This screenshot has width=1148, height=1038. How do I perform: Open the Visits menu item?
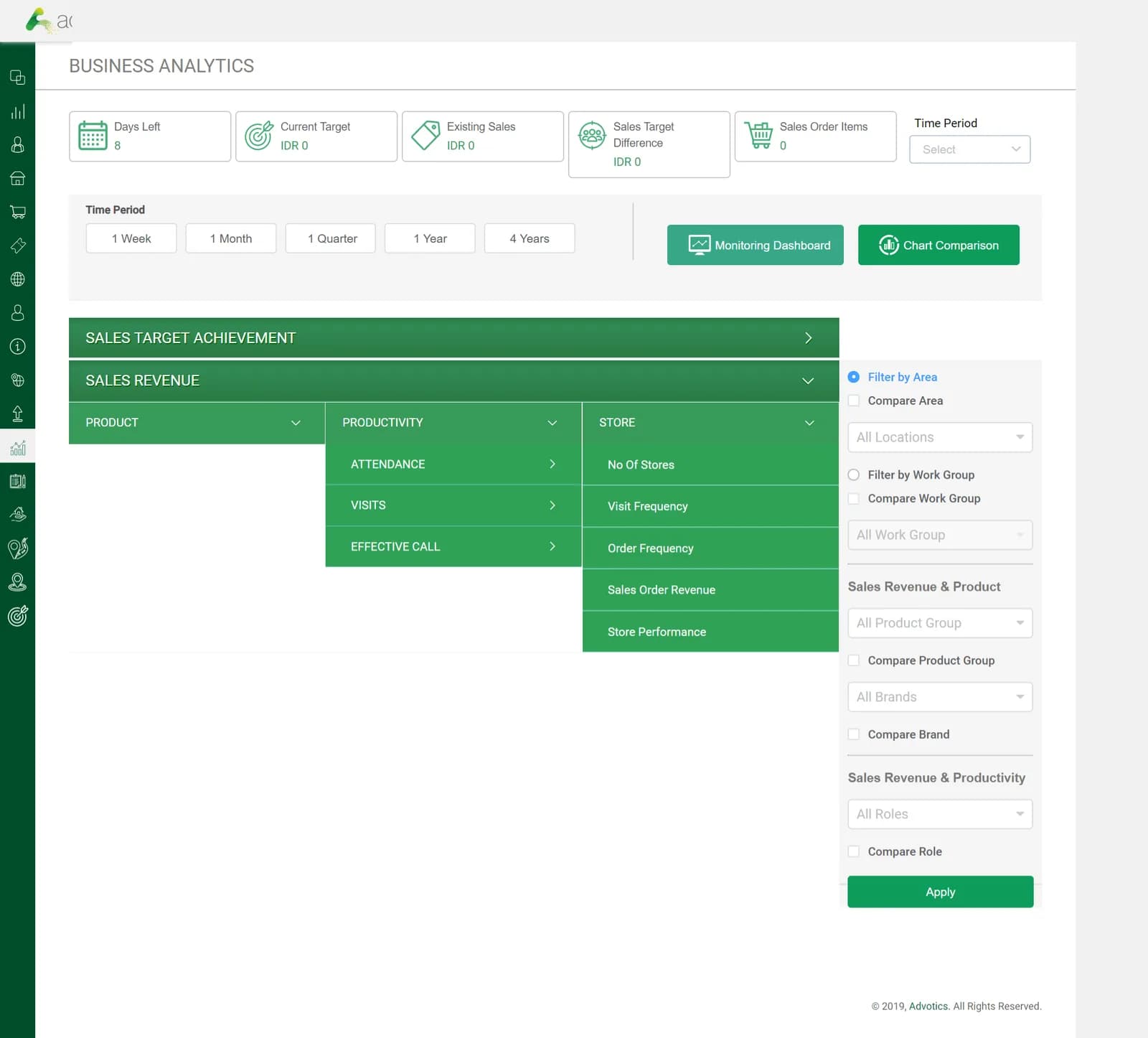coord(453,505)
